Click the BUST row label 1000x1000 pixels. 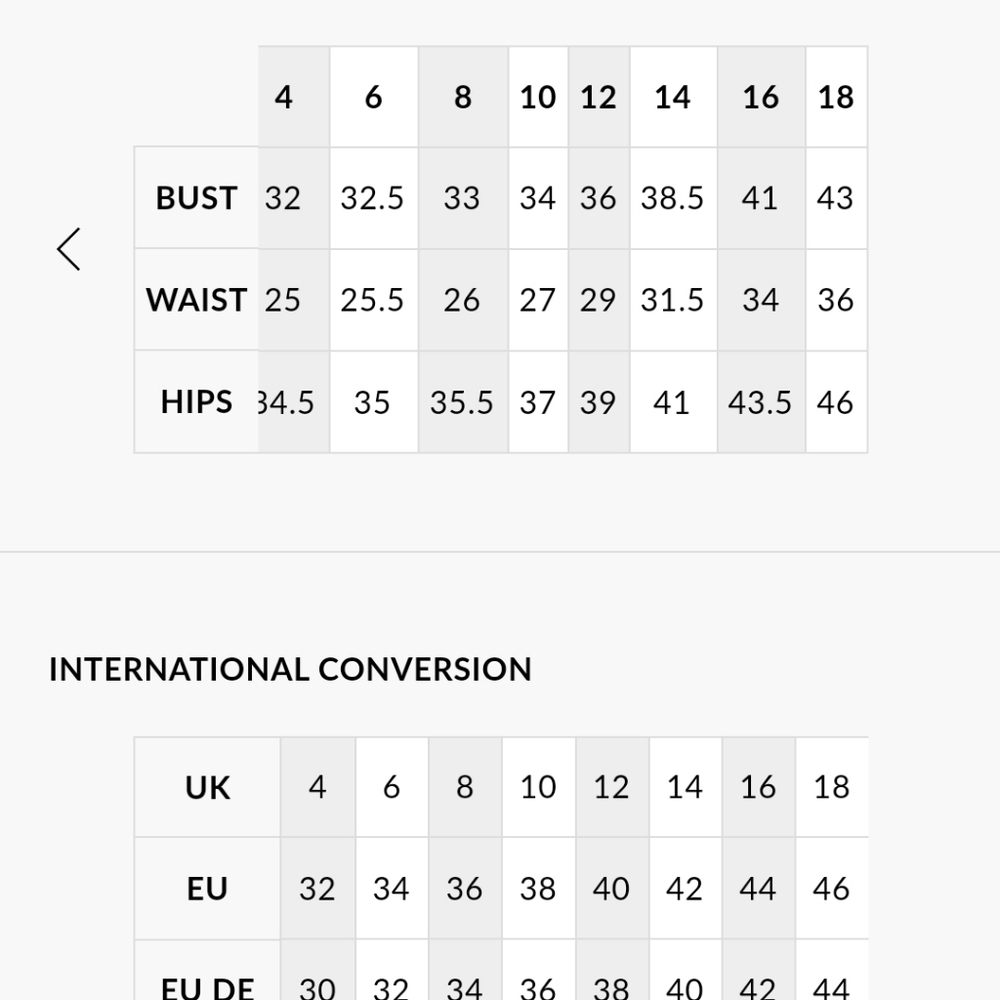tap(197, 198)
